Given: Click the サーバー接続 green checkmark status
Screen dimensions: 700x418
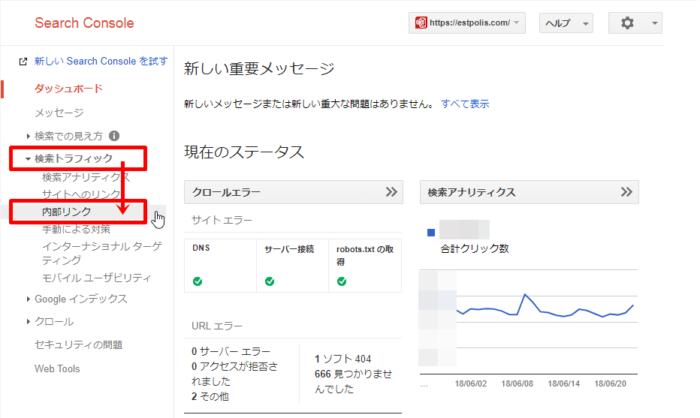Looking at the screenshot, I should click(269, 281).
